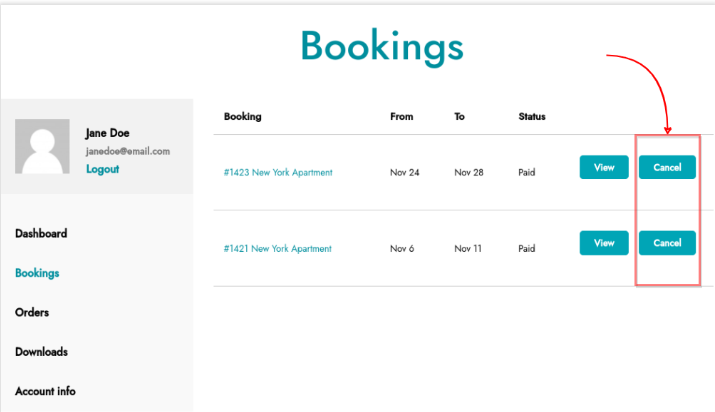Go to the Orders section

tap(32, 312)
